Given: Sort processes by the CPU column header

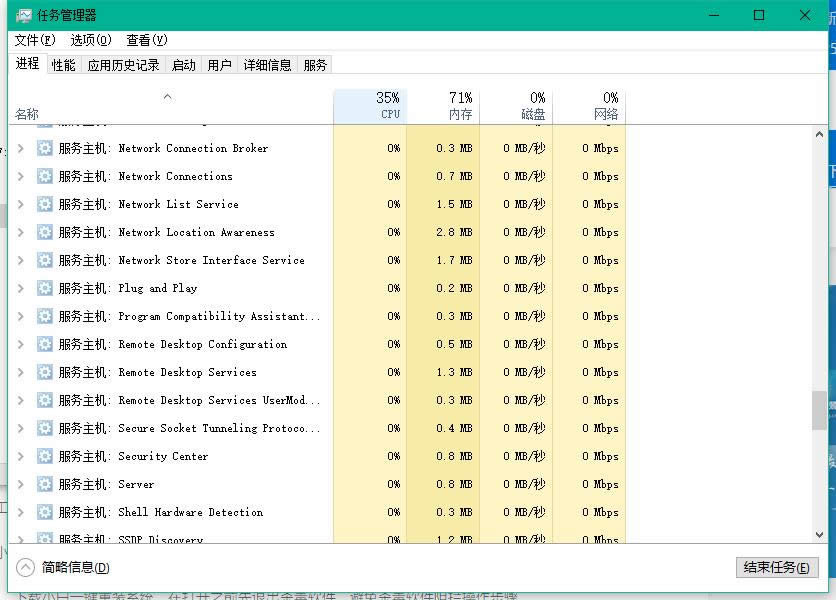Looking at the screenshot, I should [x=389, y=103].
